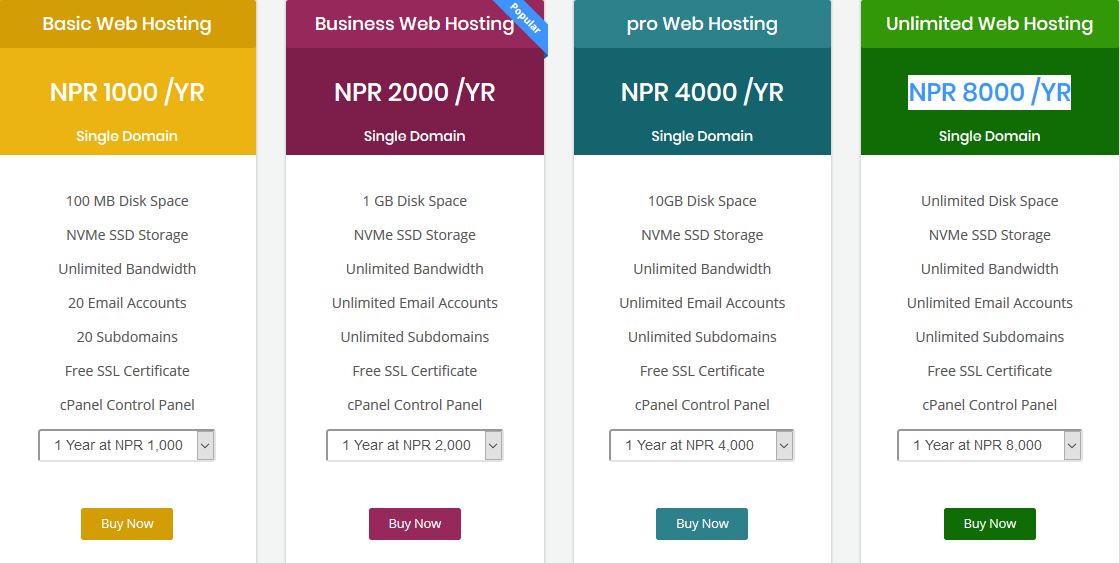Screen dimensions: 1120x563
Task: Click the NPR 4000 /YR price label
Action: pos(701,92)
